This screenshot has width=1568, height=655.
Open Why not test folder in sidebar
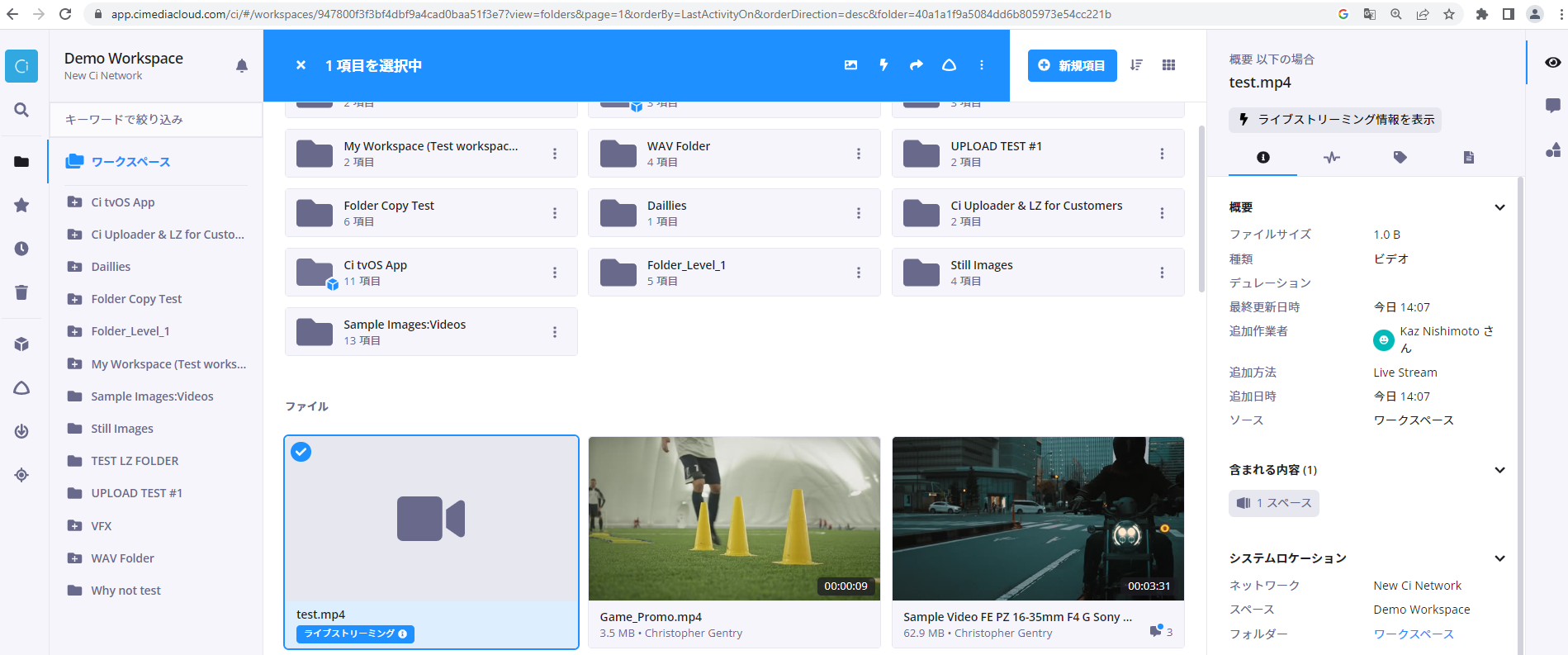click(126, 591)
